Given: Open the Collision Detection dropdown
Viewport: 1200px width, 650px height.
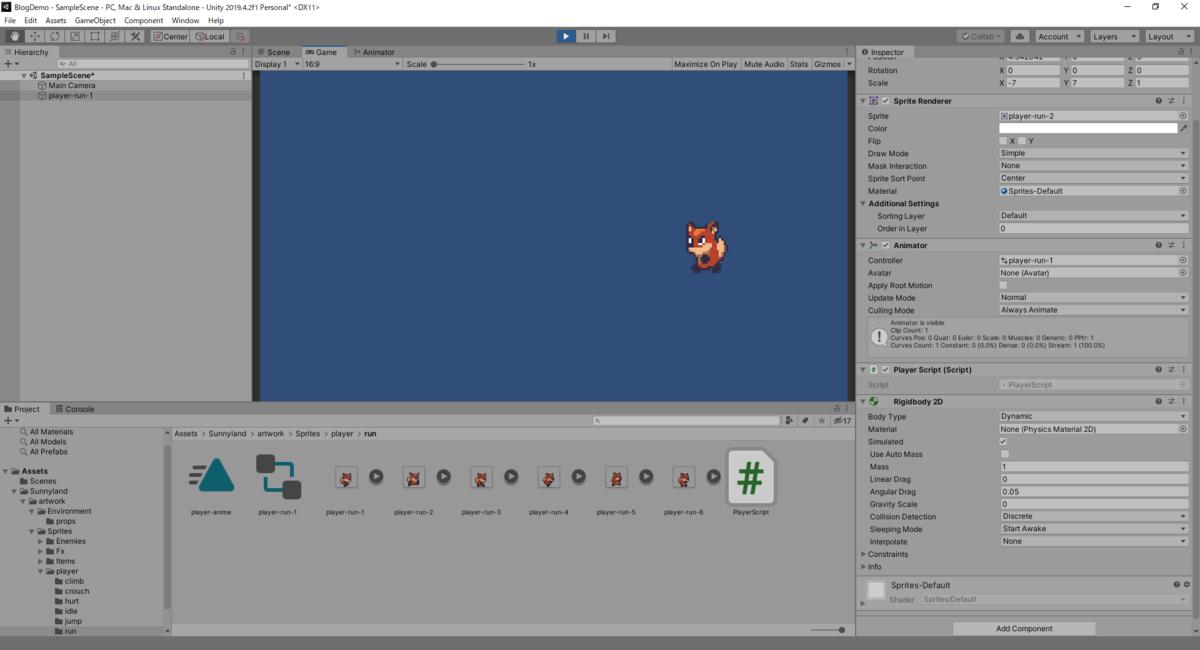Looking at the screenshot, I should click(1094, 516).
